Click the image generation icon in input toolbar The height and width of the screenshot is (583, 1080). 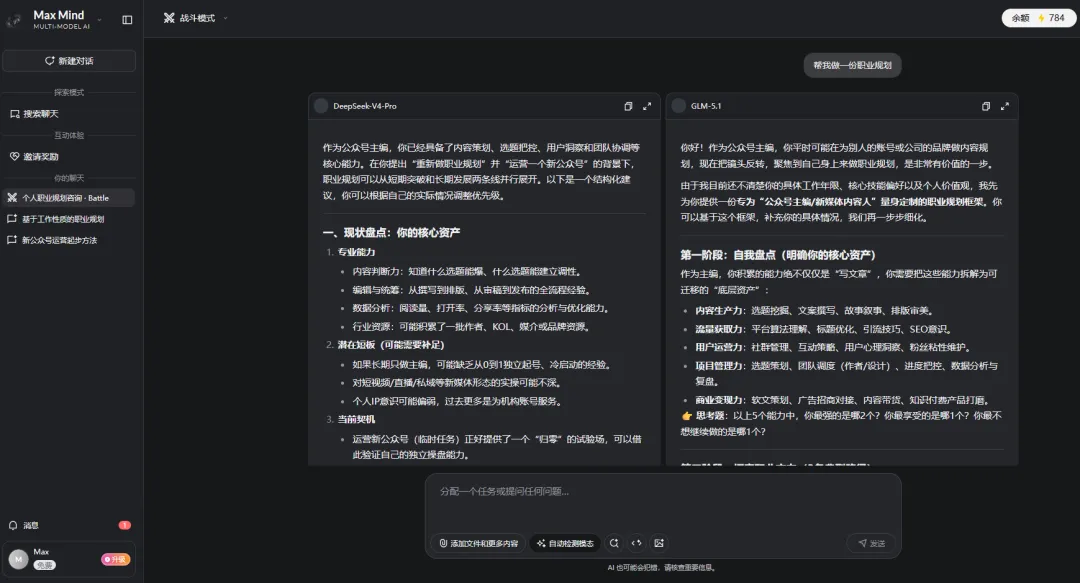click(x=659, y=543)
